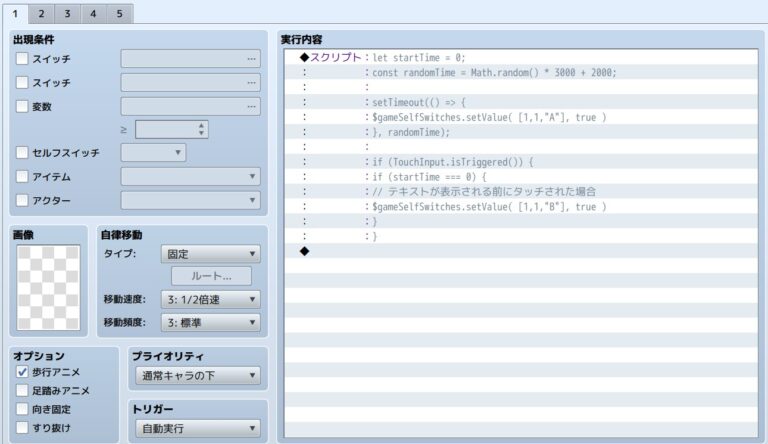Screen dimensions: 768x444
Task: Enable the first スイッチ condition checkbox
Action: pos(23,59)
